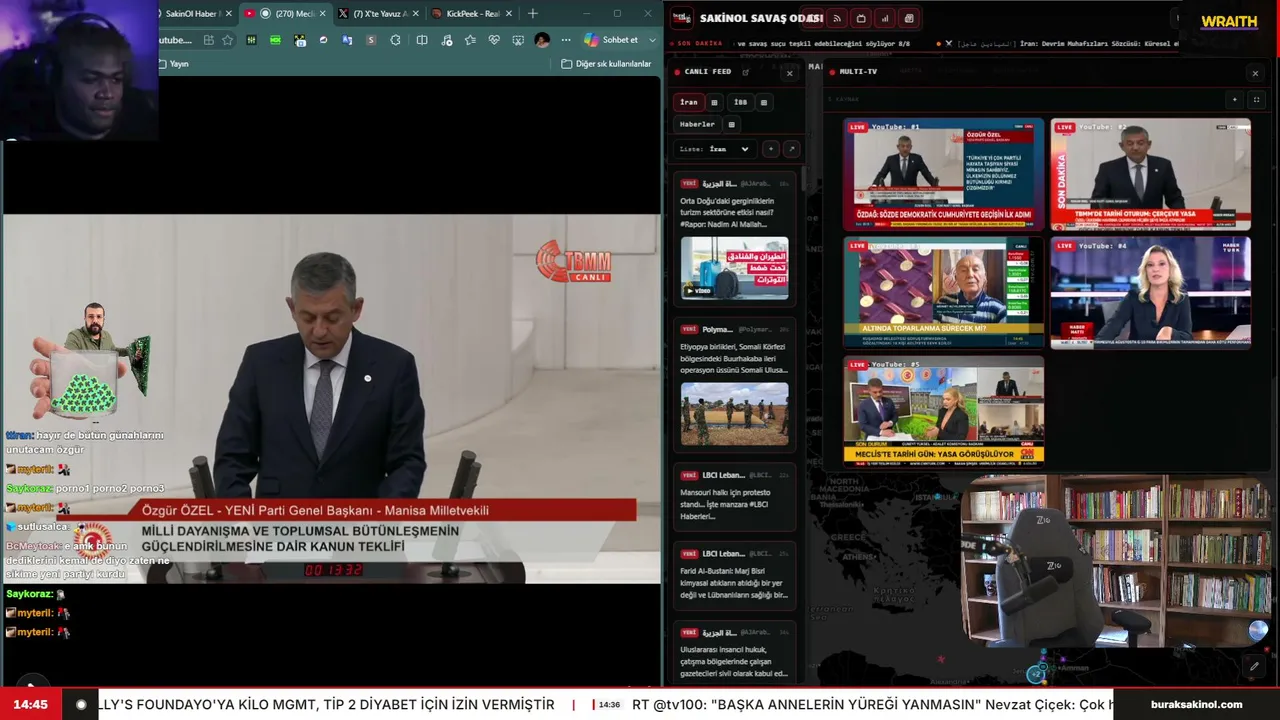Open Diğer sık kullanılanlar bookmarks folder
This screenshot has width=1280, height=720.
coord(606,64)
